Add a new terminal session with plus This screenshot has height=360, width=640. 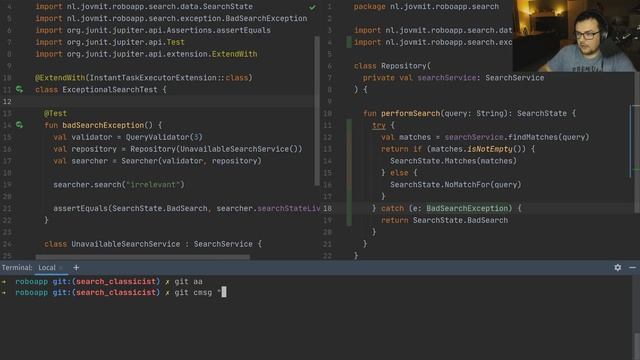76,268
